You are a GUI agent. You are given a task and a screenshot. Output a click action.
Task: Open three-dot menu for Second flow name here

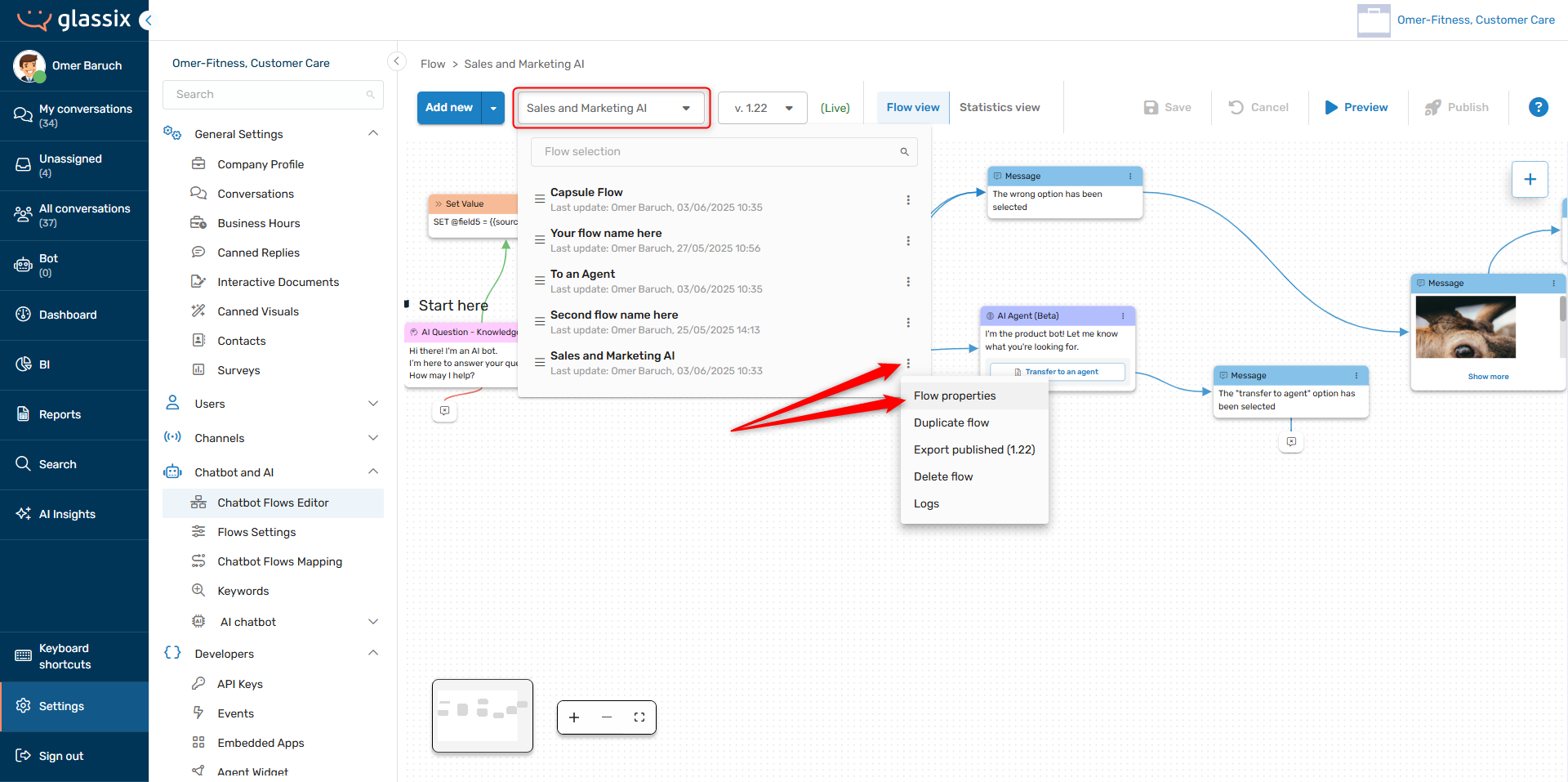[x=908, y=323]
